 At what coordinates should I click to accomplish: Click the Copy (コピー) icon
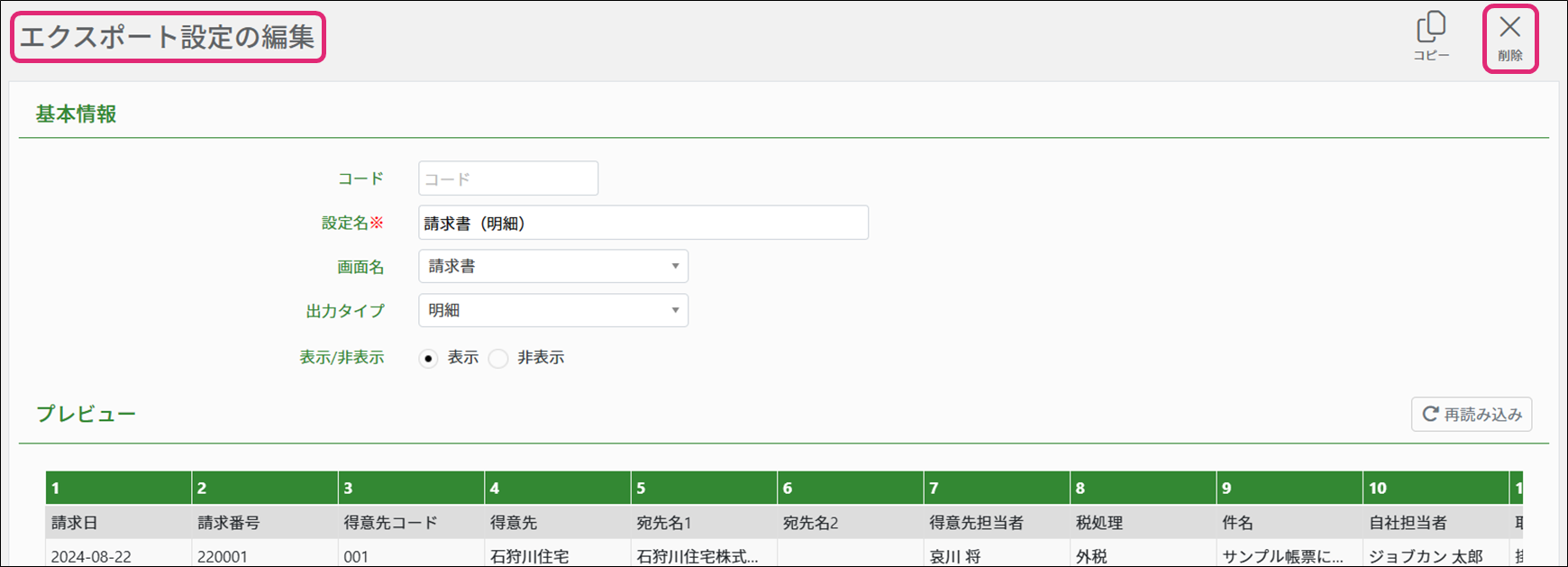click(1430, 28)
